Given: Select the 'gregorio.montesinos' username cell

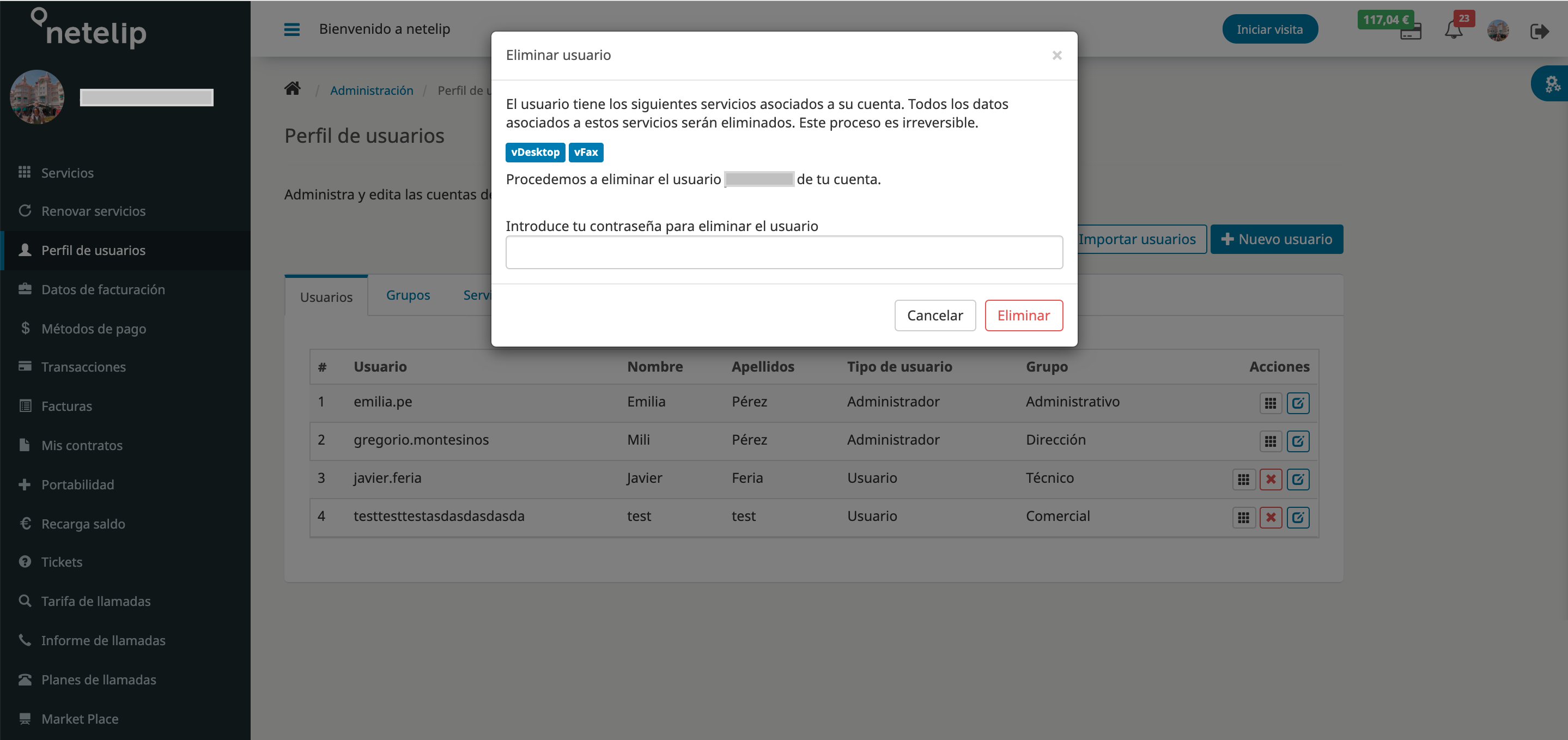Looking at the screenshot, I should pyautogui.click(x=421, y=440).
